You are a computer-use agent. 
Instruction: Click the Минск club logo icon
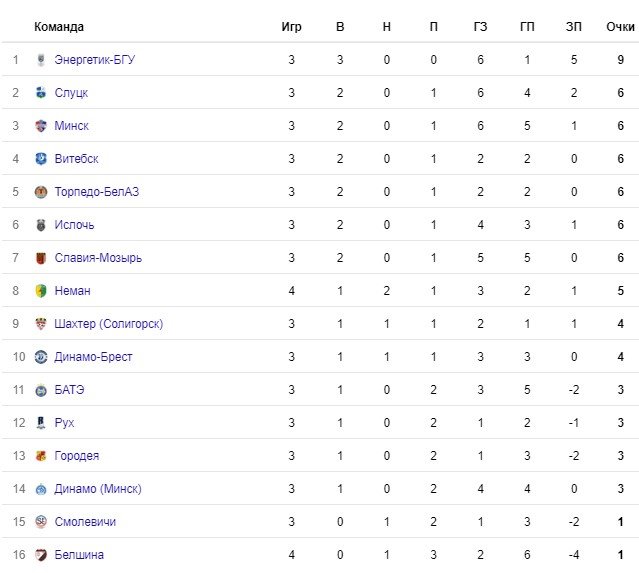coord(41,126)
